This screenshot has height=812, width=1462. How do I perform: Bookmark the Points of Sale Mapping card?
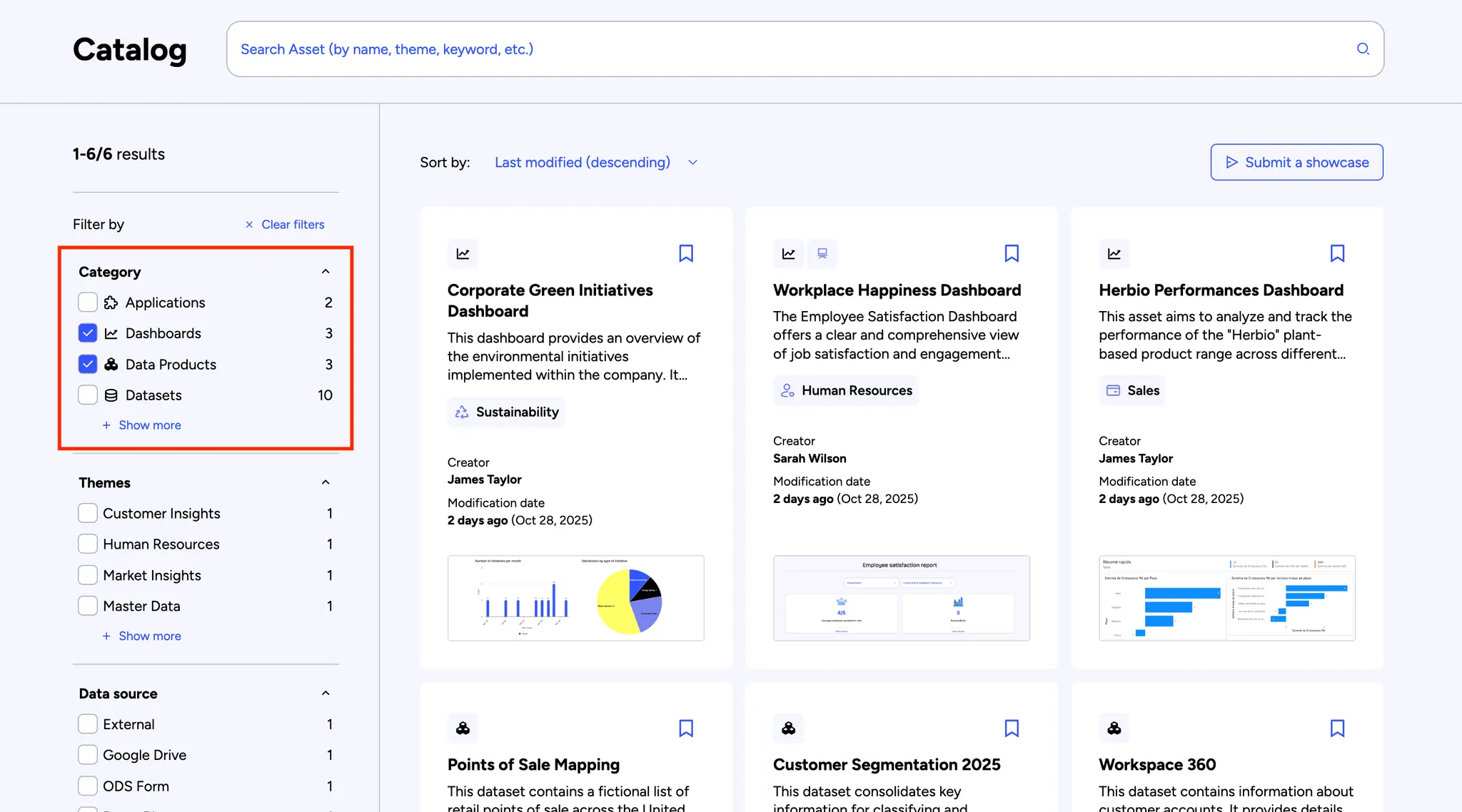point(685,728)
